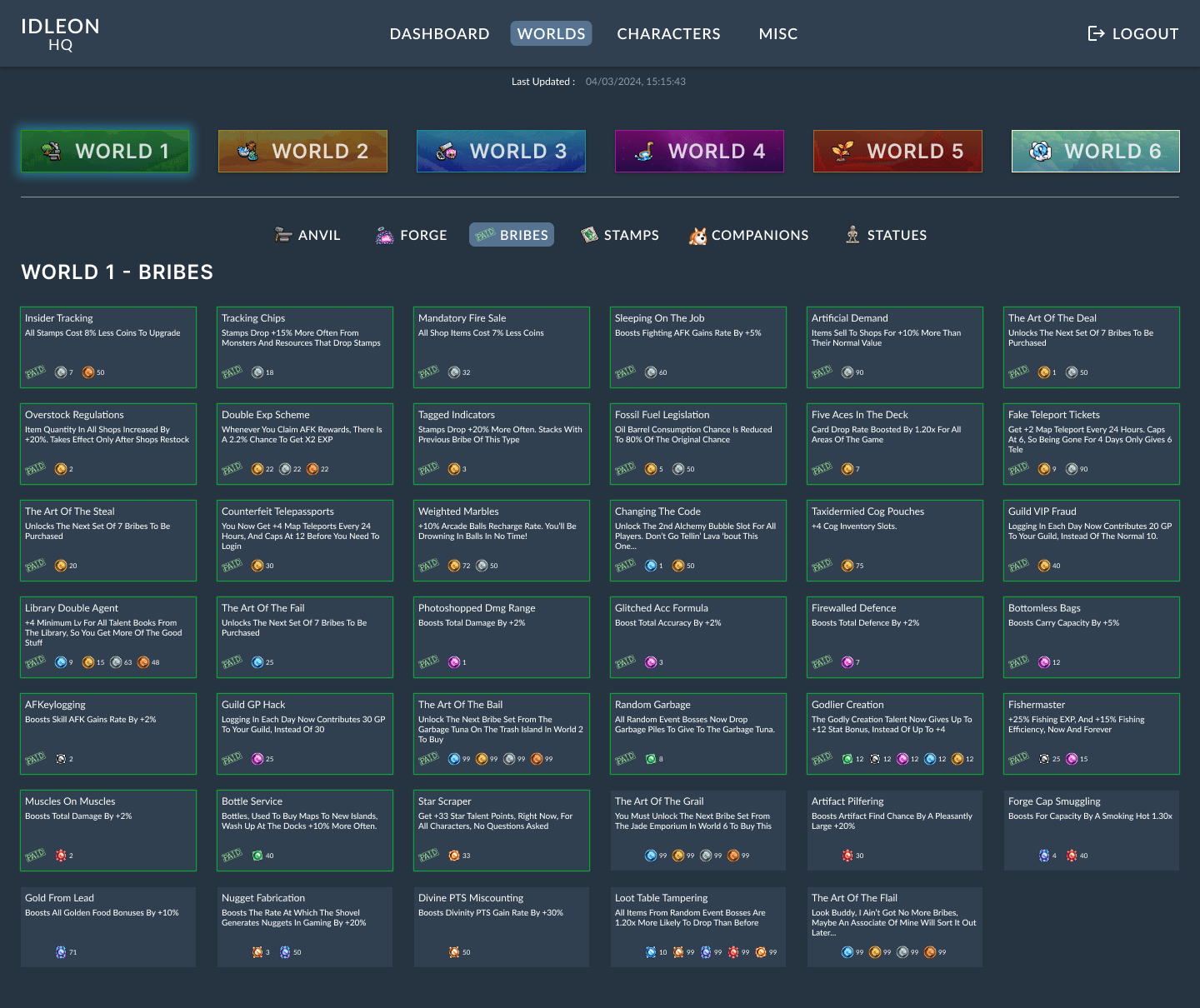Open The Art Of The Flail card

(x=894, y=926)
